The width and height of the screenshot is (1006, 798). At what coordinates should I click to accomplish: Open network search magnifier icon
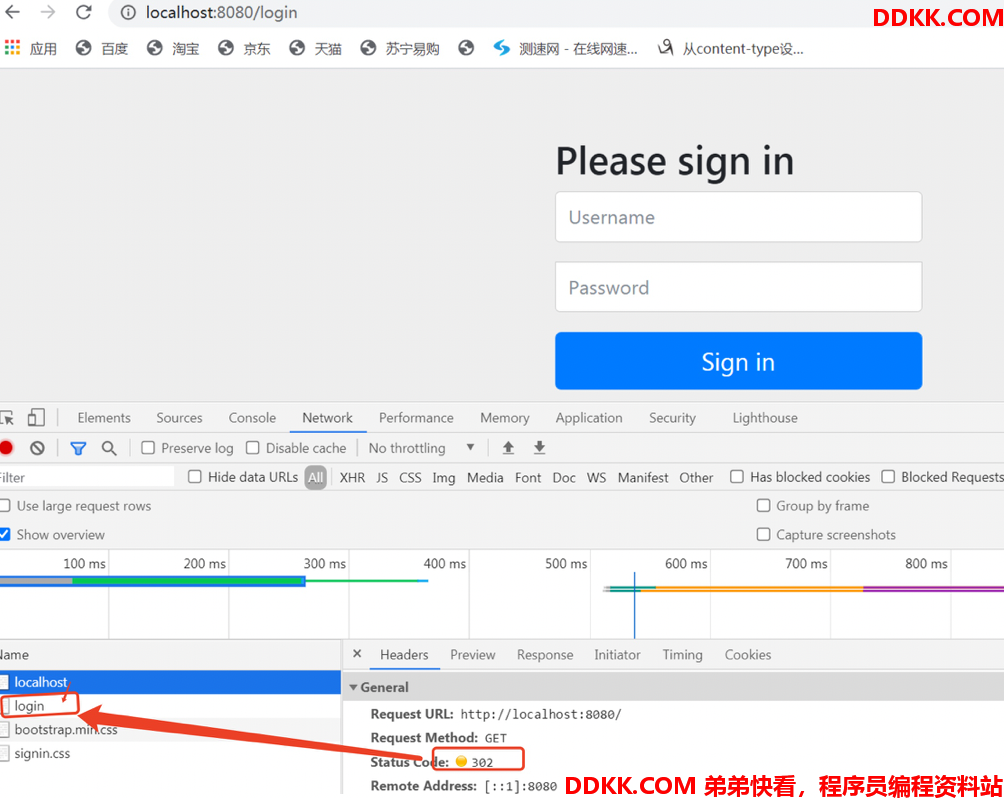pos(109,448)
